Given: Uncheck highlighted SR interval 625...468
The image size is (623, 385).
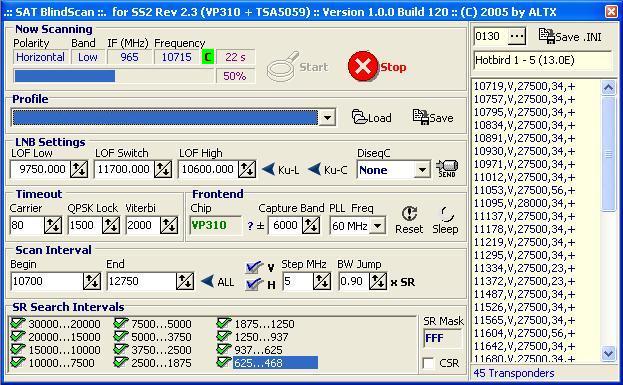Looking at the screenshot, I should click(x=224, y=362).
